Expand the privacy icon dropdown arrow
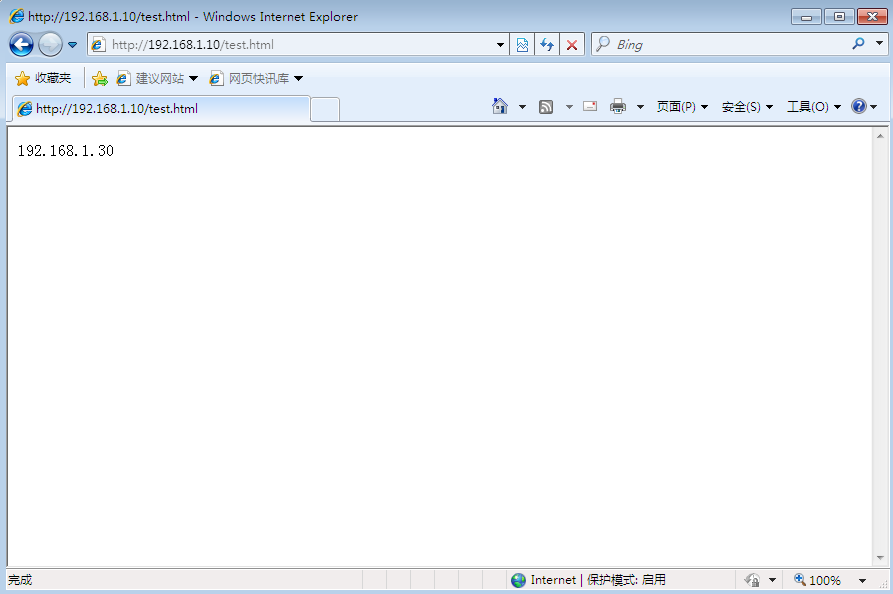Screen dimensions: 893x594 [x=772, y=580]
